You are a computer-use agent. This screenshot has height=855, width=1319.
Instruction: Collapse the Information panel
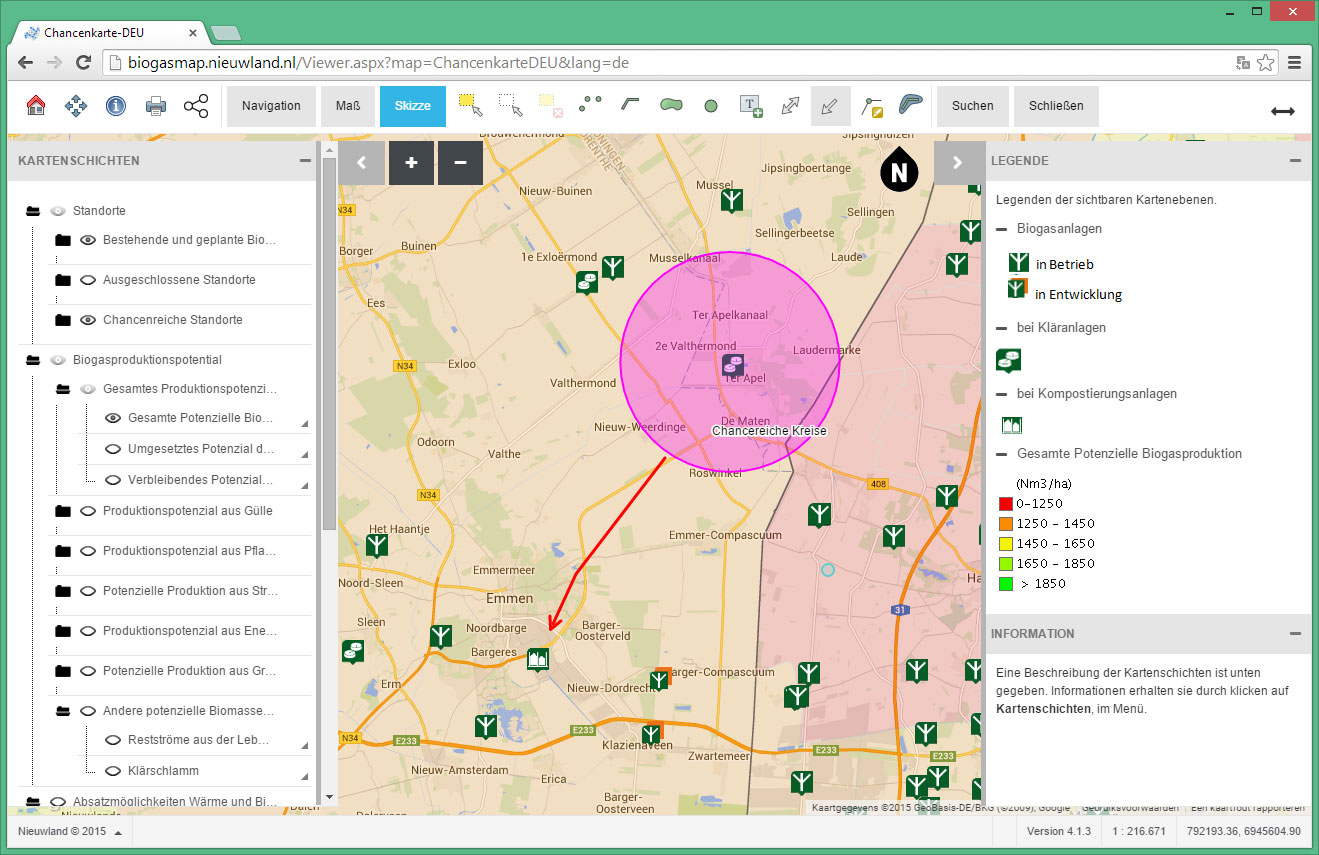click(x=1295, y=634)
